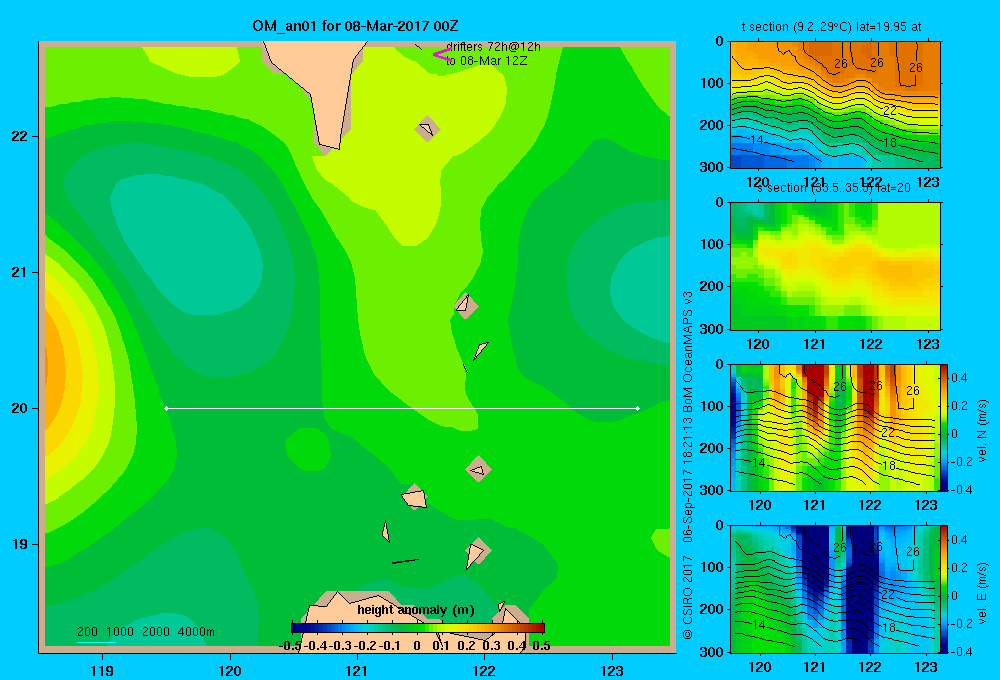The image size is (1000, 680).
Task: Click latitude tick label 21 on main map
Action: pos(20,272)
